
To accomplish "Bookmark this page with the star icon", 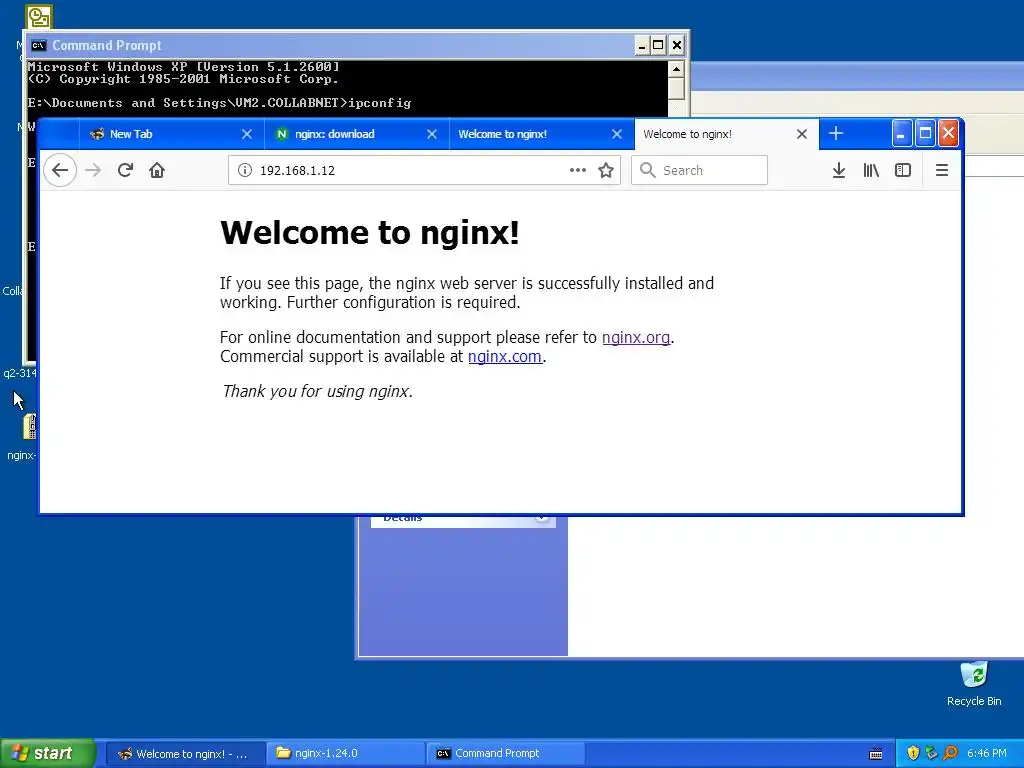I will click(x=606, y=170).
